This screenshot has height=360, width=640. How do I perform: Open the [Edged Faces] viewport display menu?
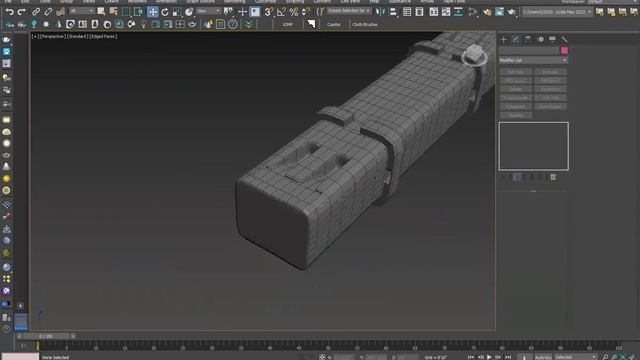point(103,36)
